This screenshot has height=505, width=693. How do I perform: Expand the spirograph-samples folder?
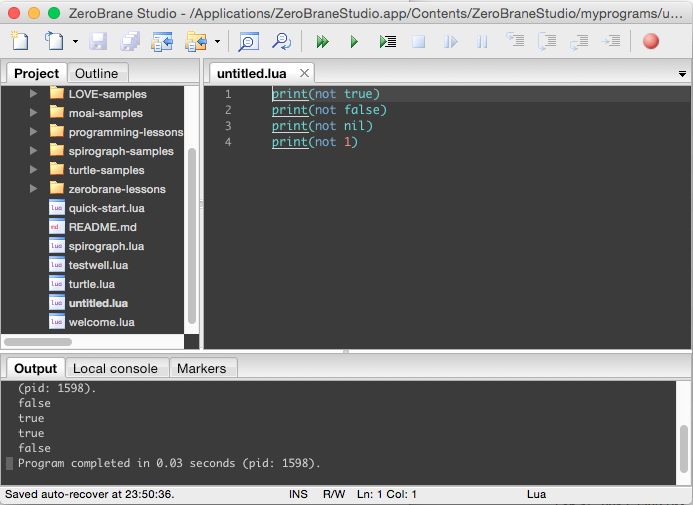coord(33,151)
